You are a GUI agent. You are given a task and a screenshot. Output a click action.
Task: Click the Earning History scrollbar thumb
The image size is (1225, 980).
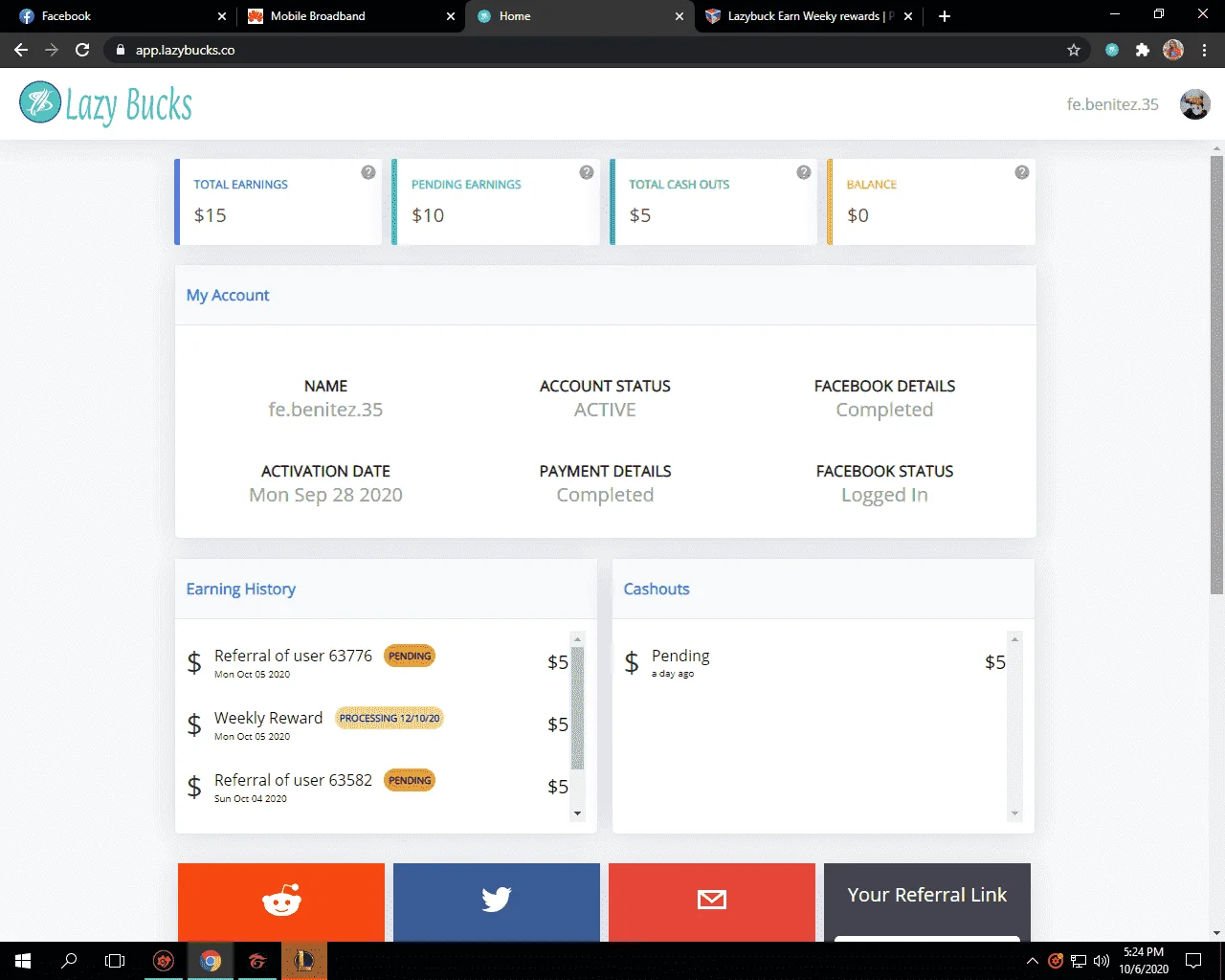[577, 708]
